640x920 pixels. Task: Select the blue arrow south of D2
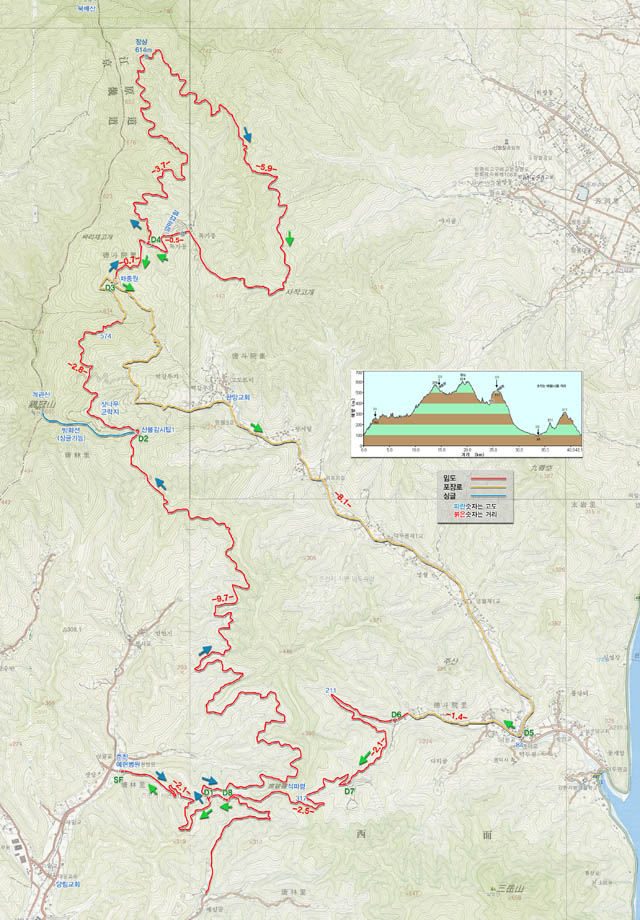point(158,483)
